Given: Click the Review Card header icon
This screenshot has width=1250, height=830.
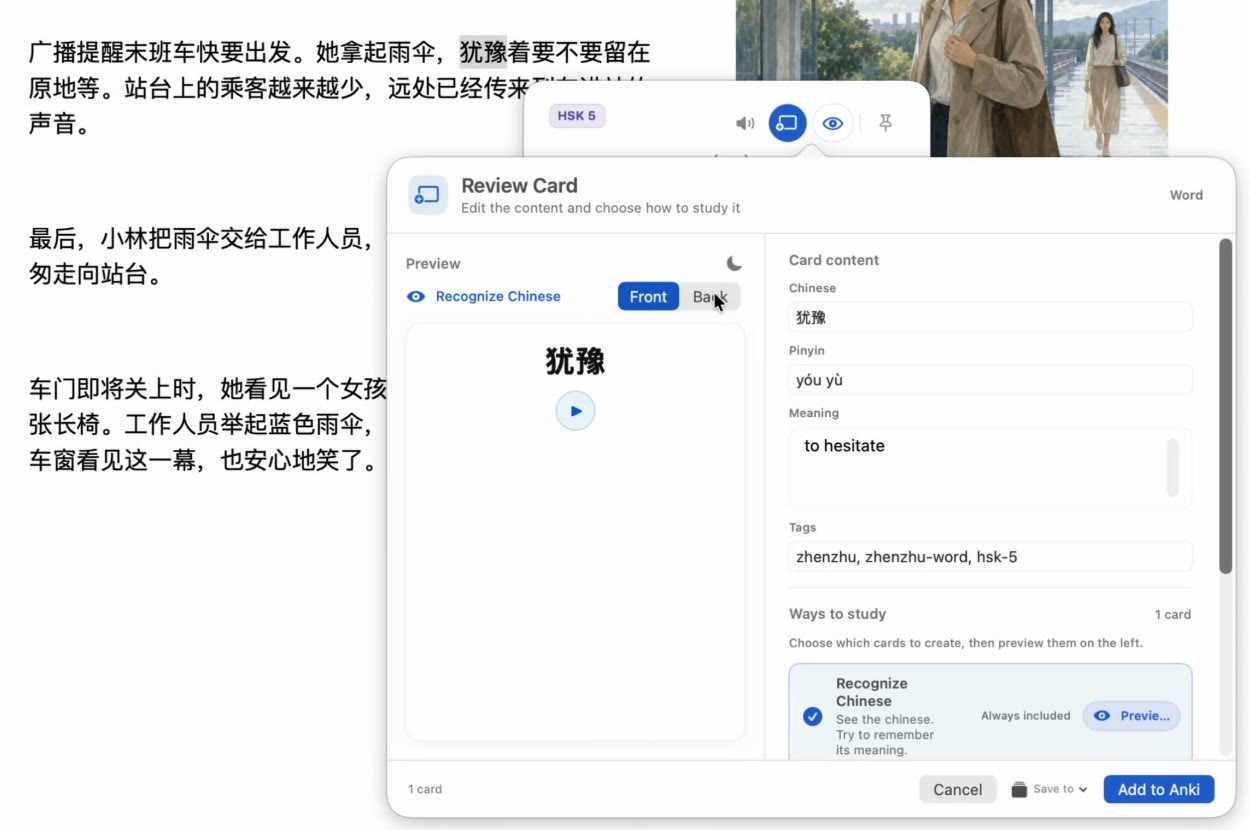Looking at the screenshot, I should click(428, 194).
